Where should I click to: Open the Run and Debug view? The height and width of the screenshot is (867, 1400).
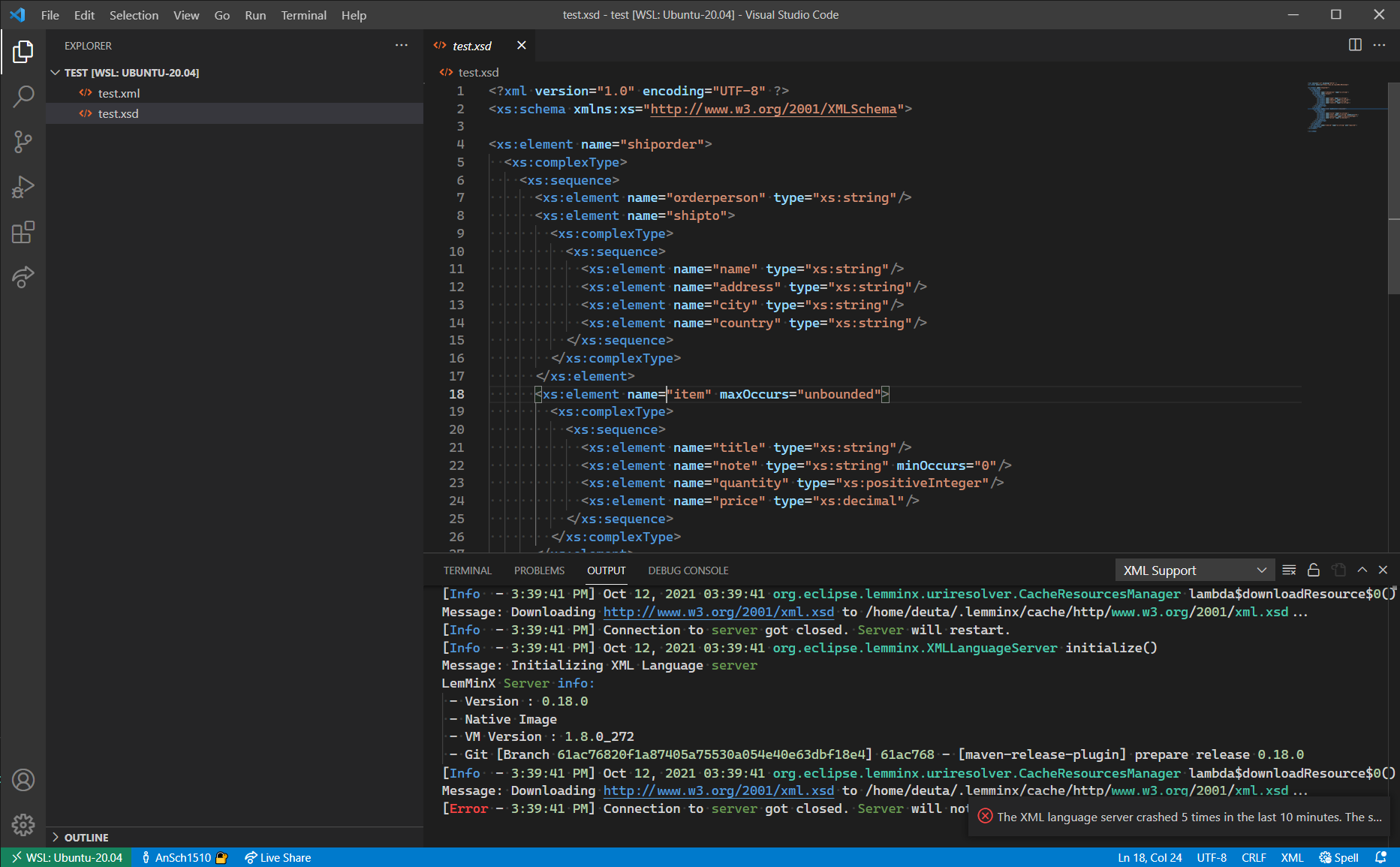click(23, 187)
